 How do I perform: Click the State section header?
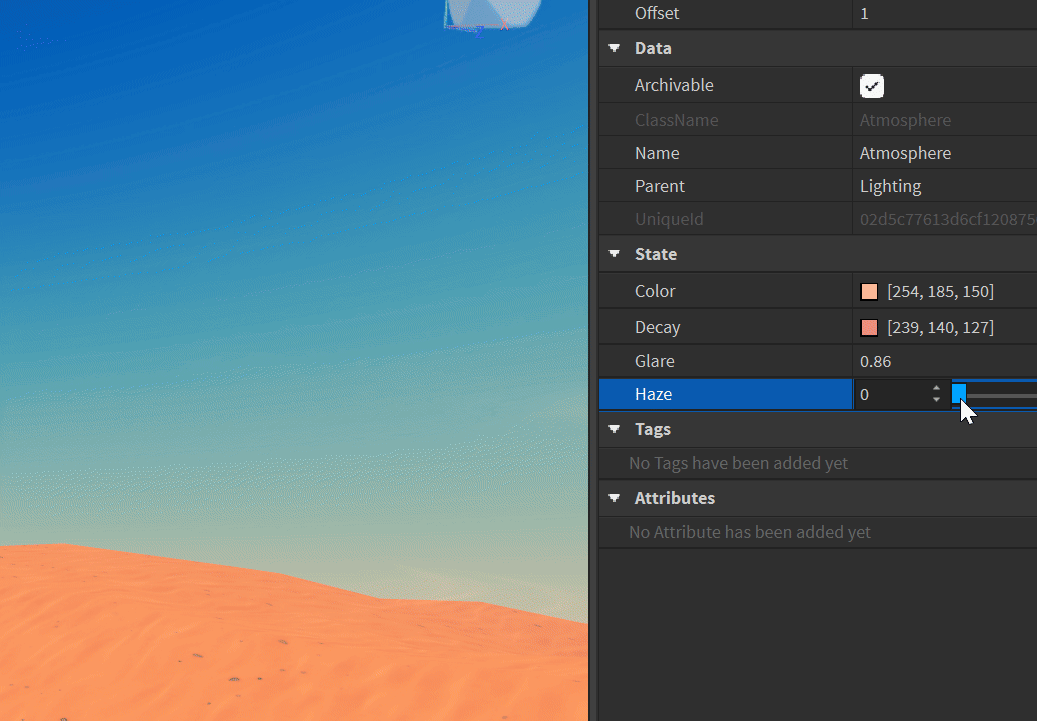817,254
